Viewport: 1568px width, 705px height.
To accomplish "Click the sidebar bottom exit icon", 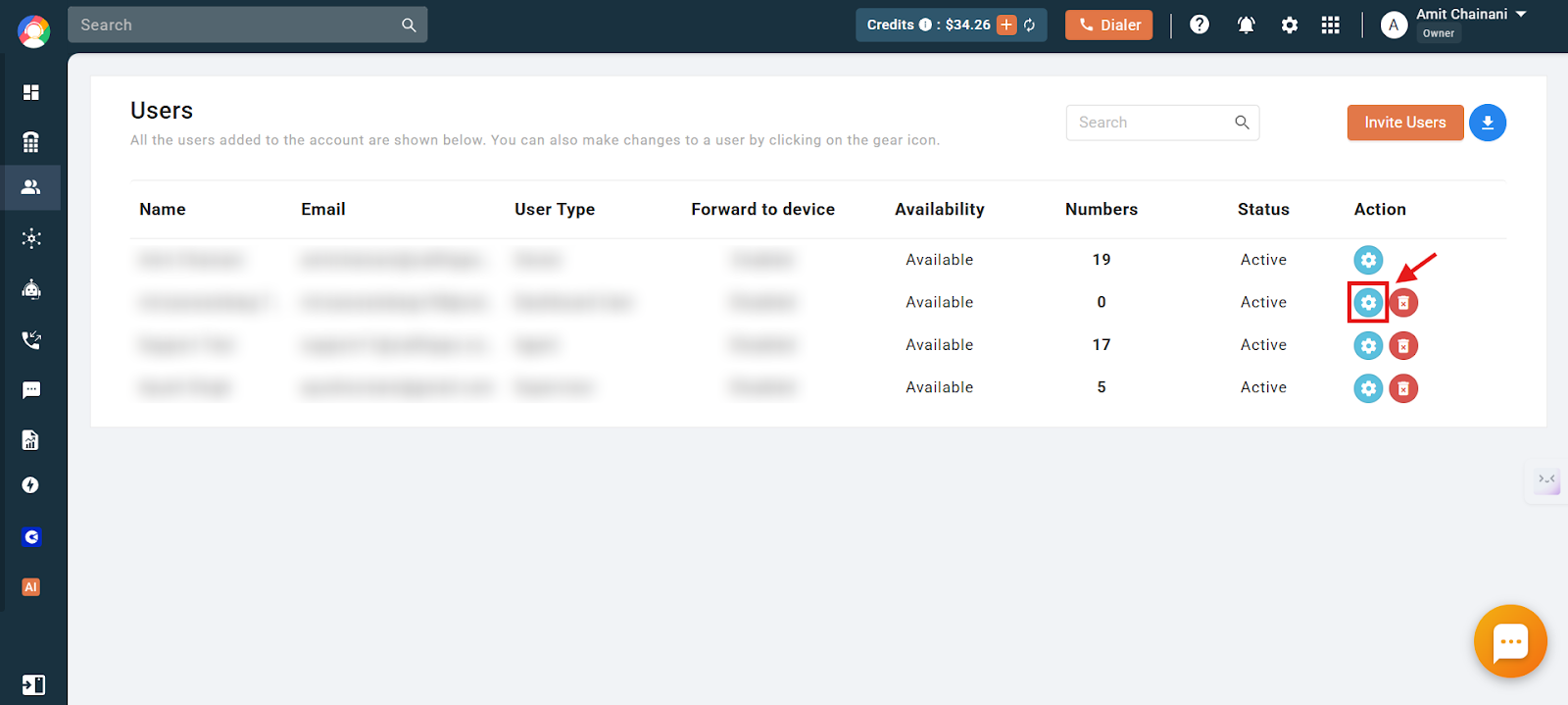I will click(x=32, y=684).
